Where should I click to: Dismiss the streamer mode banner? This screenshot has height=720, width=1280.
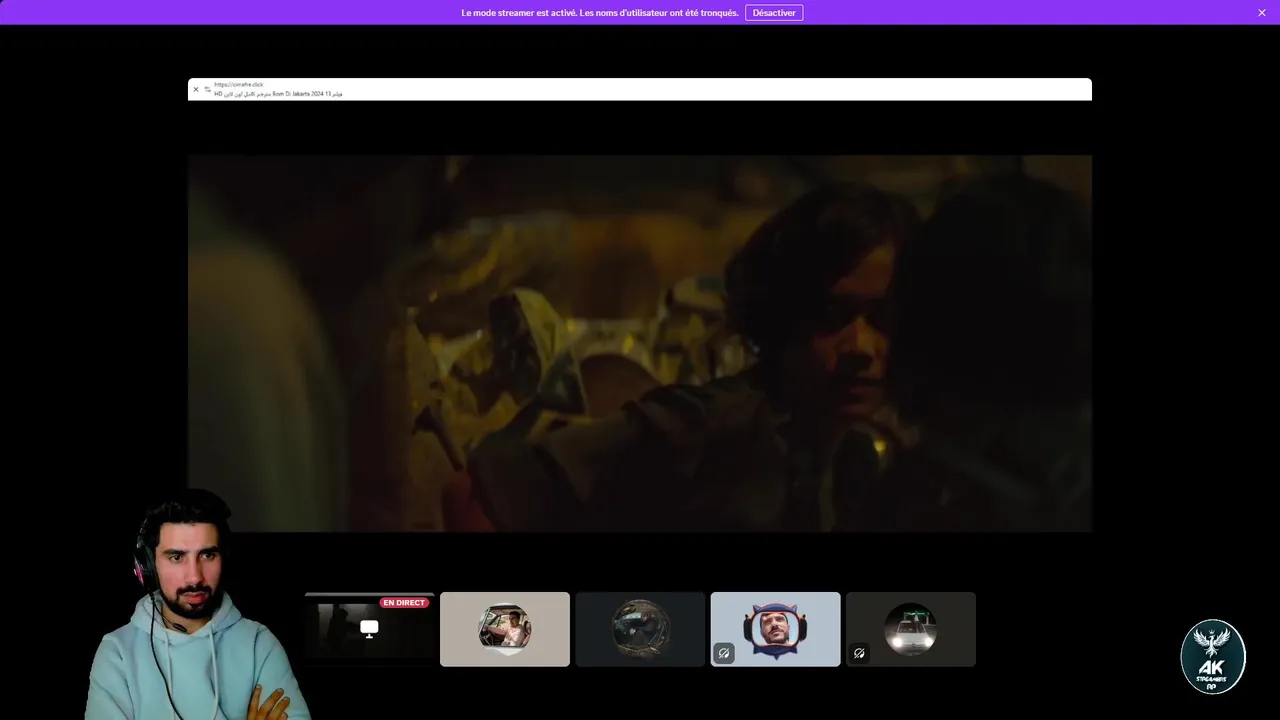[1262, 13]
